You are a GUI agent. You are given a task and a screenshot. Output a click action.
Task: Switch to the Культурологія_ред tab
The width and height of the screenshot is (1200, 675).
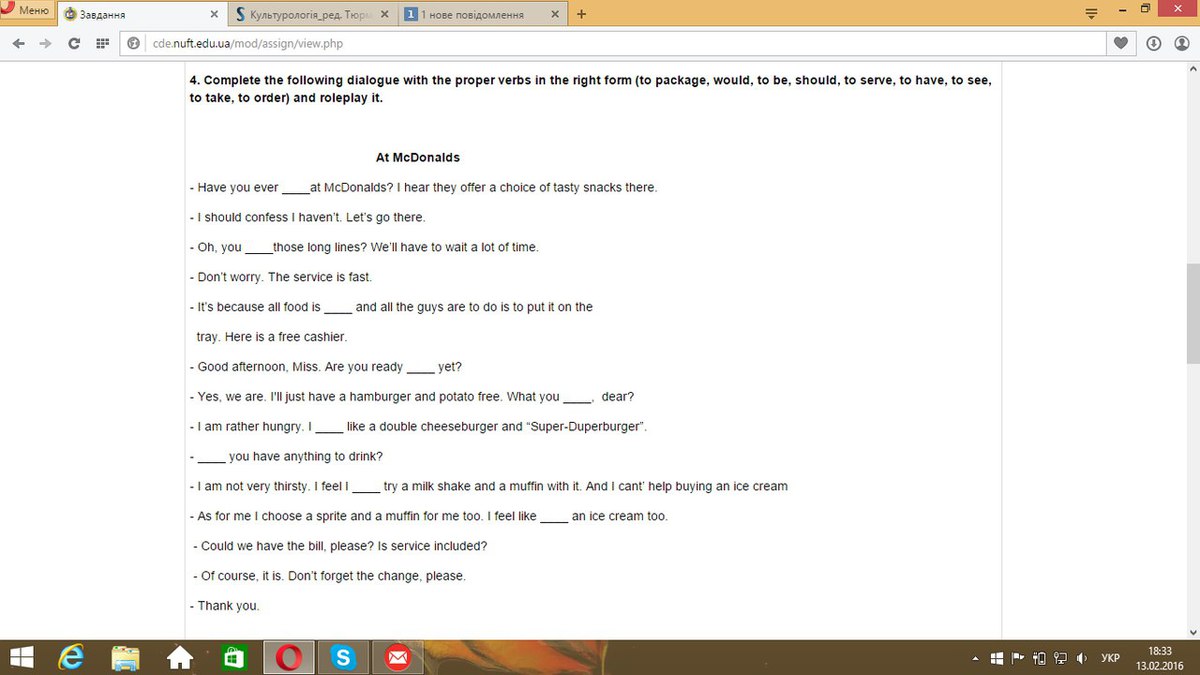[312, 15]
